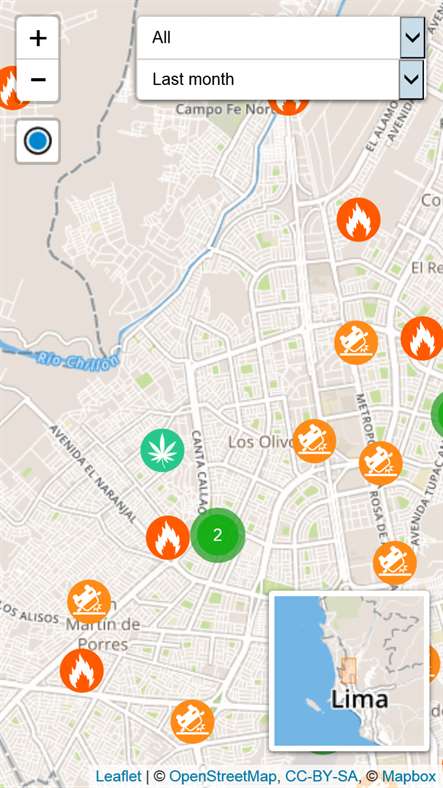Viewport: 443px width, 788px height.
Task: Open the Mapbox attribution link
Action: [x=409, y=776]
